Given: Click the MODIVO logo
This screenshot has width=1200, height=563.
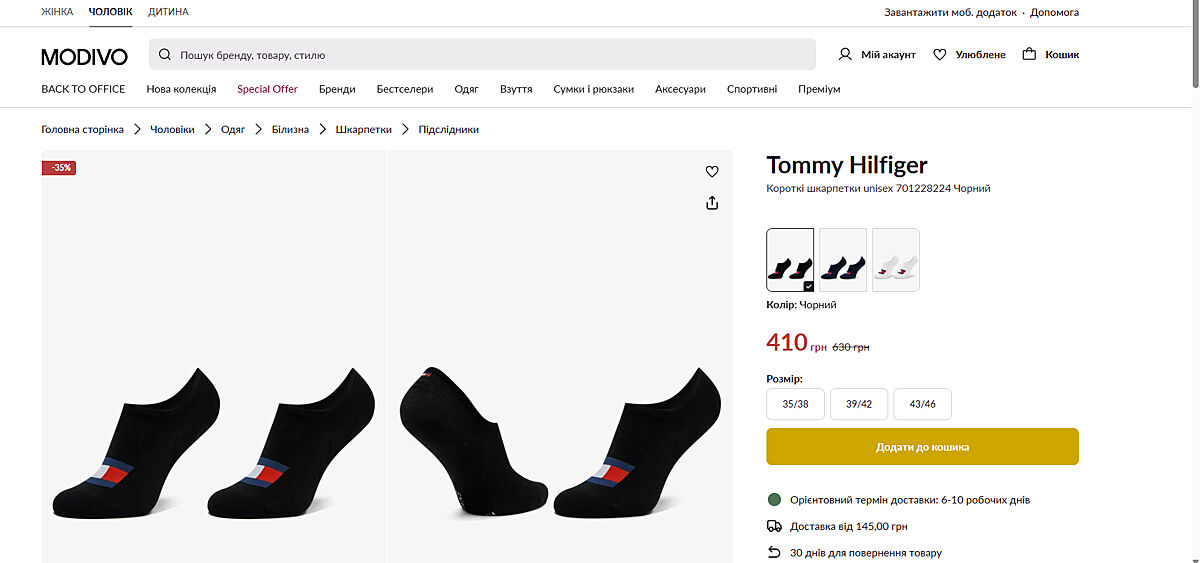Looking at the screenshot, I should (x=84, y=56).
